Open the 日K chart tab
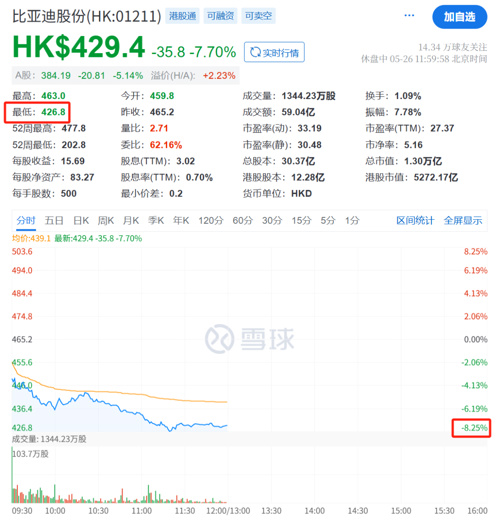 tap(81, 221)
